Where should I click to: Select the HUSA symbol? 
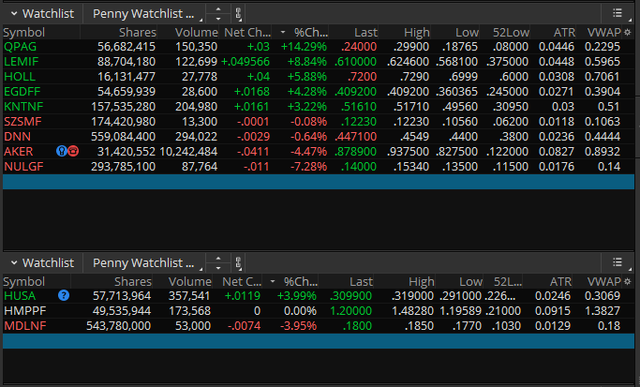tap(20, 296)
